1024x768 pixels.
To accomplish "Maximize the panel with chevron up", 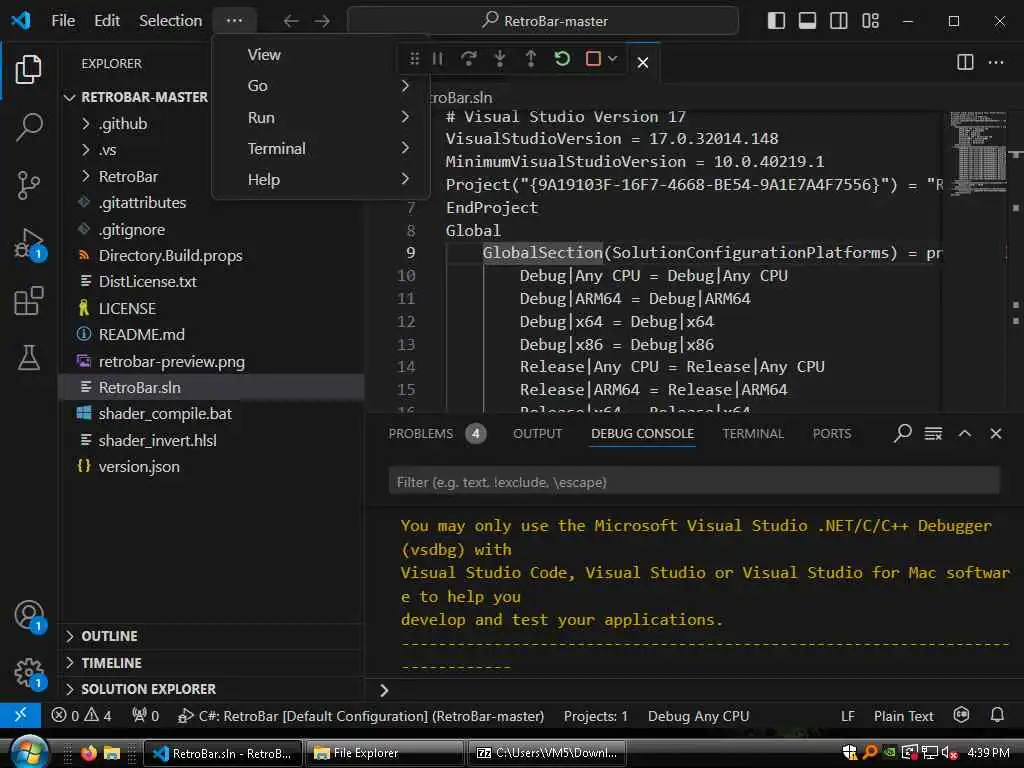I will point(965,433).
